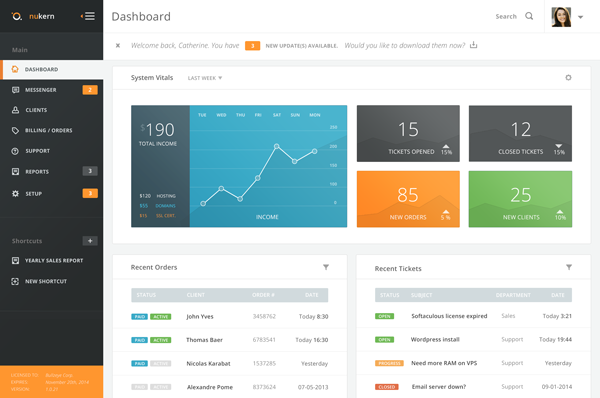Click the Dashboard home icon
Viewport: 600px width, 398px height.
pyautogui.click(x=15, y=69)
